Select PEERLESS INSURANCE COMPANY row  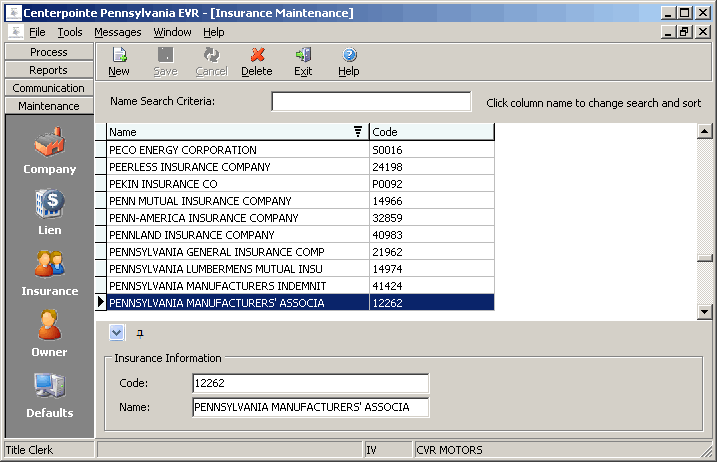(x=294, y=167)
